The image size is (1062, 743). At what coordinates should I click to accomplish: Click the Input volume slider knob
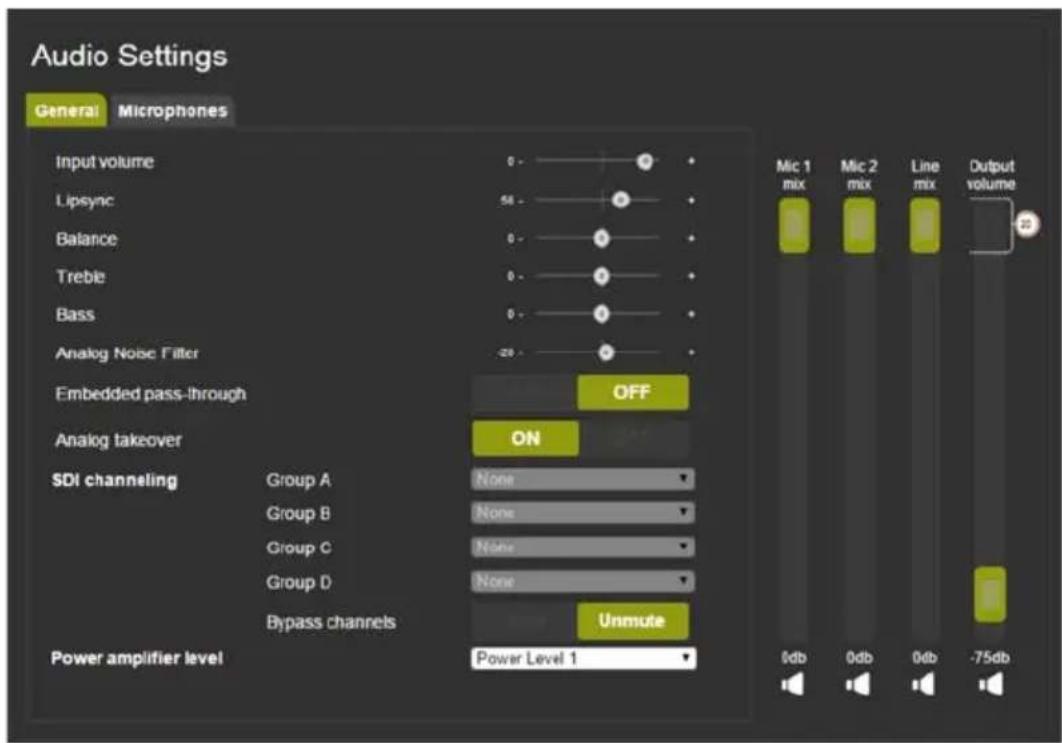[x=645, y=161]
